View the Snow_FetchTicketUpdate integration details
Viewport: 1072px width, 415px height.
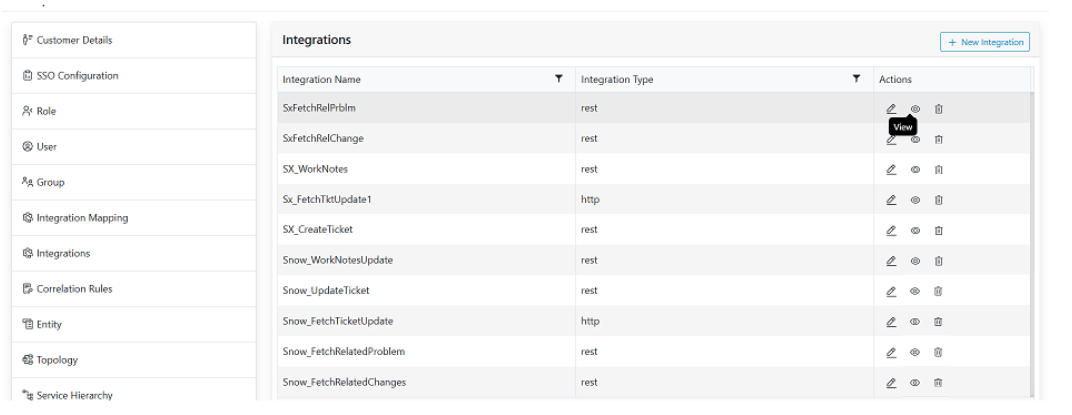915,321
